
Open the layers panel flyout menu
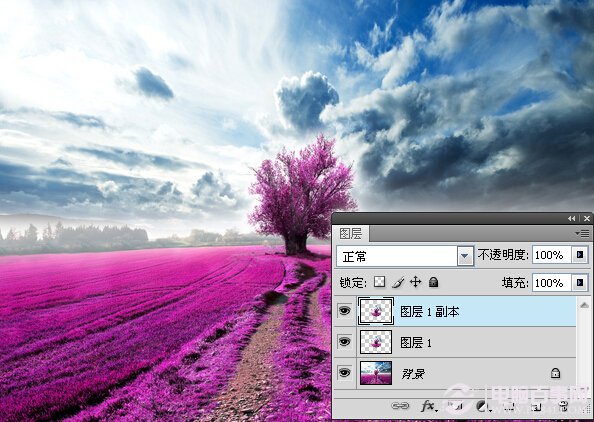click(x=582, y=233)
